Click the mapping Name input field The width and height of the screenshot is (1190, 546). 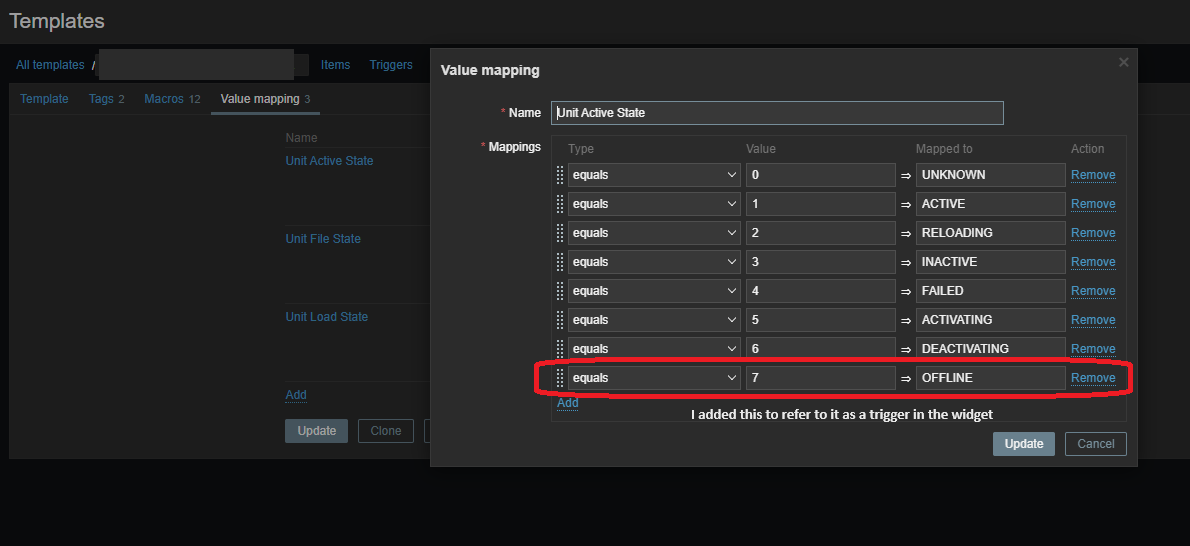pyautogui.click(x=776, y=113)
